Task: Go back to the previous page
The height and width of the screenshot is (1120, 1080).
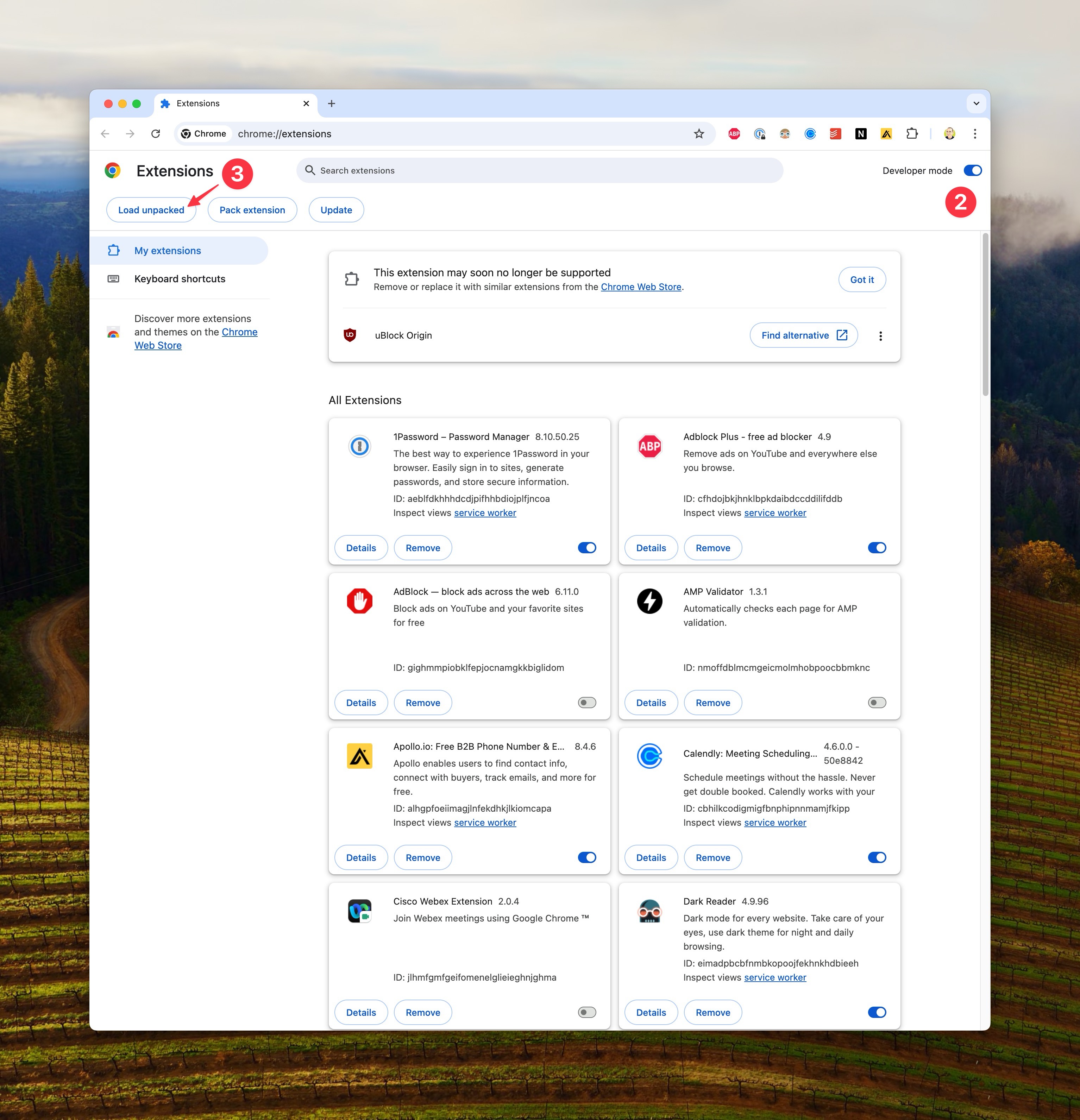Action: (x=105, y=134)
